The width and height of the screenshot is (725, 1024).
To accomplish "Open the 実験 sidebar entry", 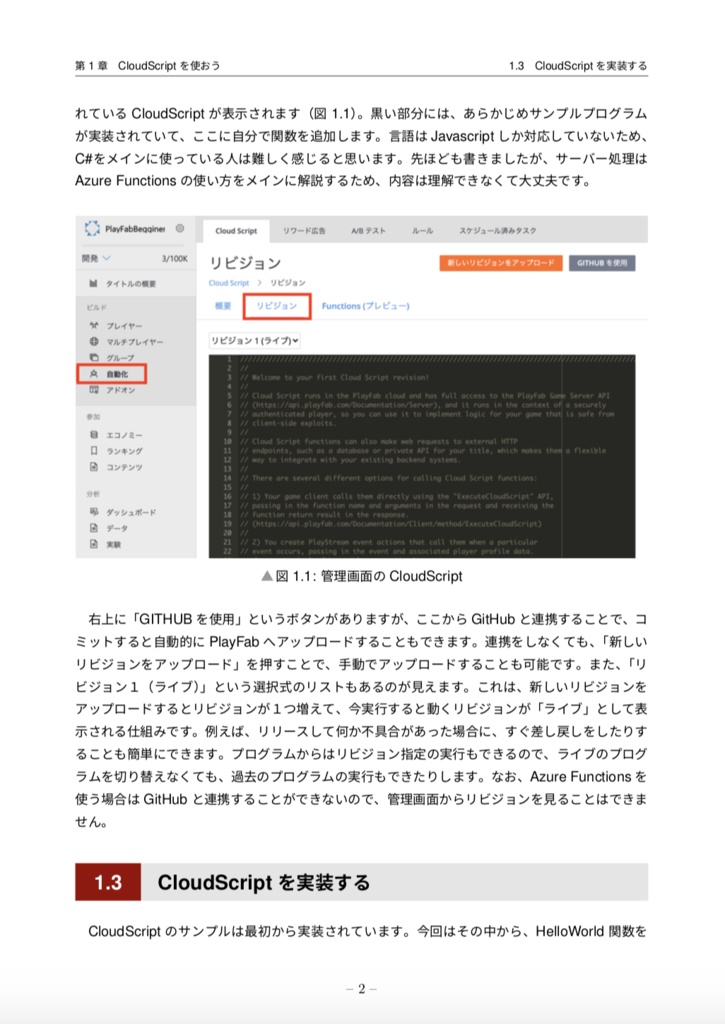I will tap(114, 545).
